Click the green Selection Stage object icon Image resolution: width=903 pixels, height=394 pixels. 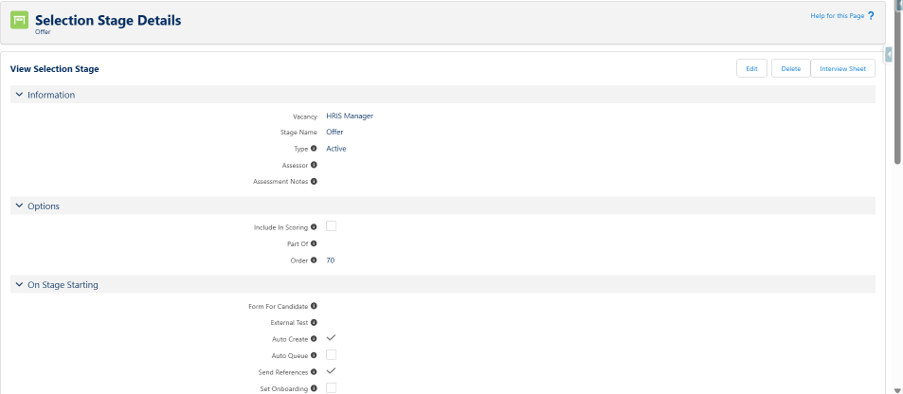(x=20, y=21)
